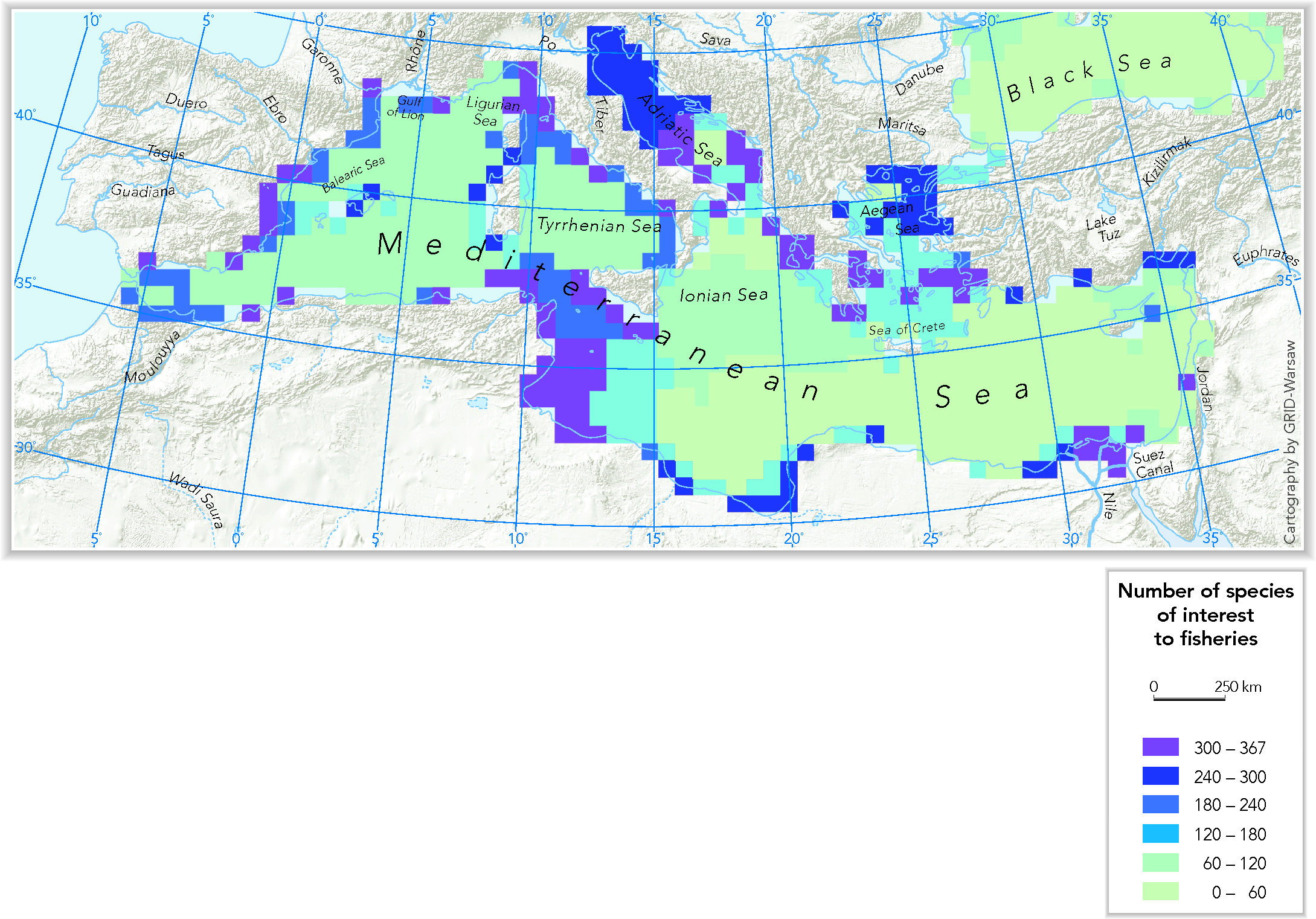1316x919 pixels.
Task: Click the Lake Tuz label
Action: coord(1103,228)
